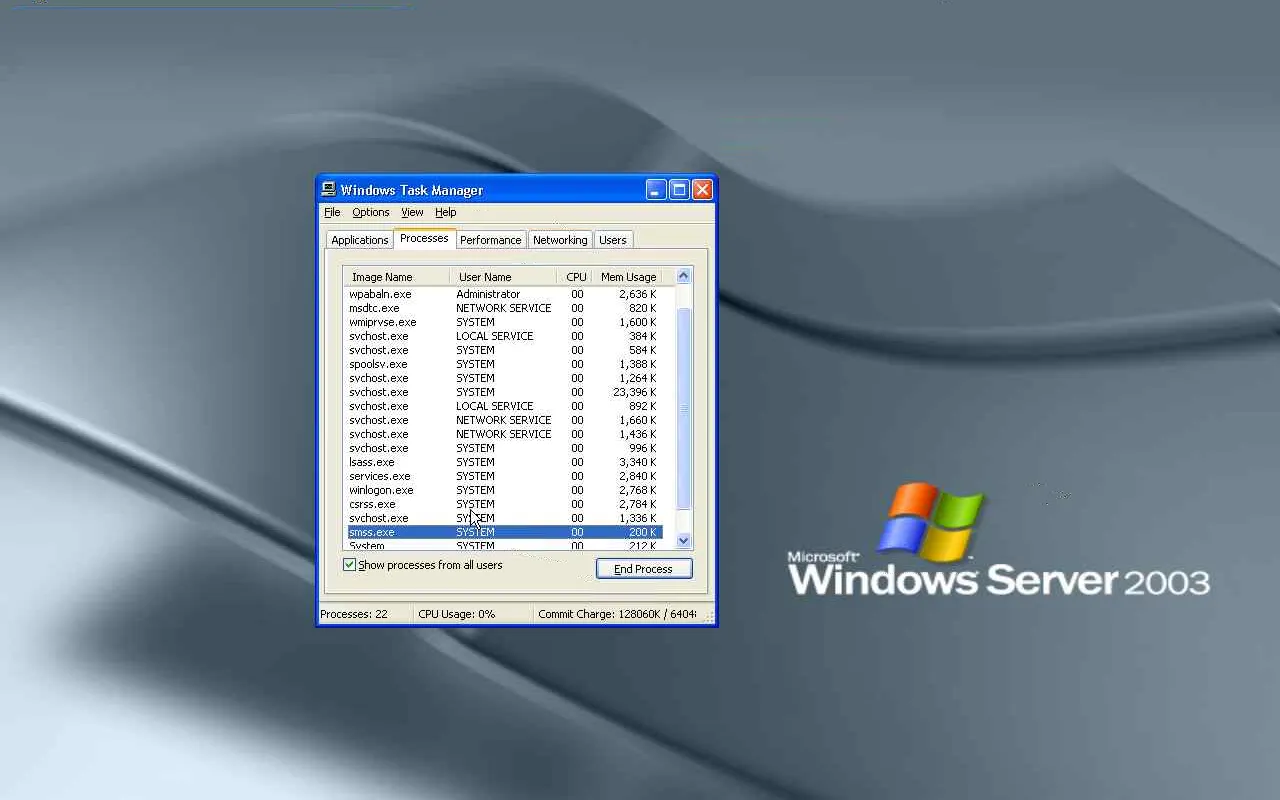
Task: Toggle Show processes from all users checkbox
Action: pos(350,565)
